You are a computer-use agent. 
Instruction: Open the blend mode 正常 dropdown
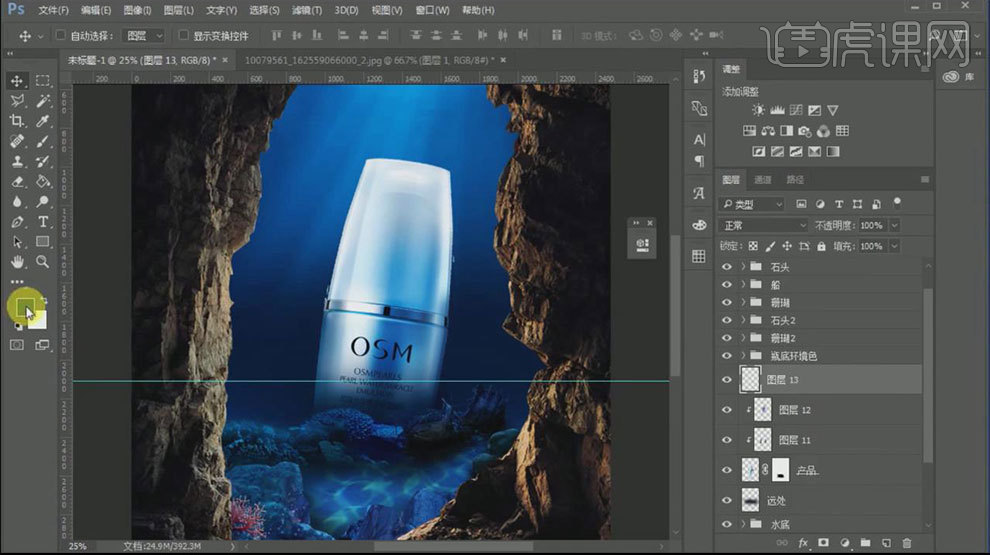point(763,225)
